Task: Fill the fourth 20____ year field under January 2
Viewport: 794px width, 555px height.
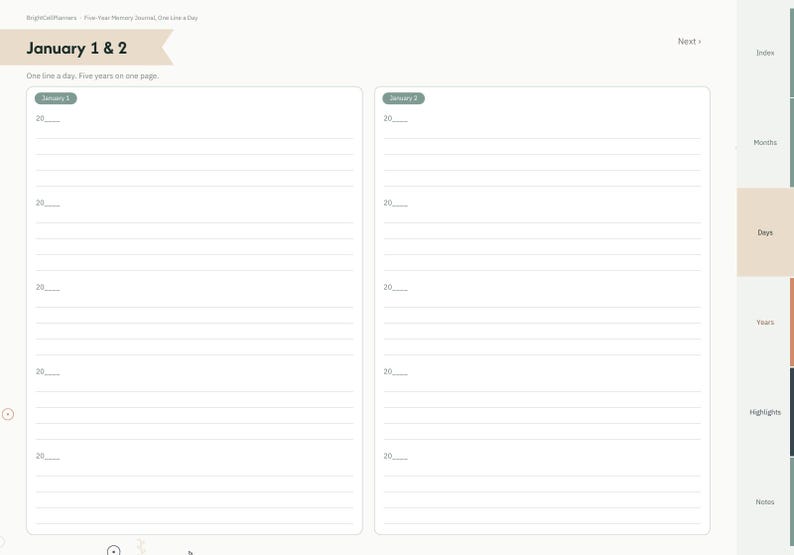Action: 395,372
